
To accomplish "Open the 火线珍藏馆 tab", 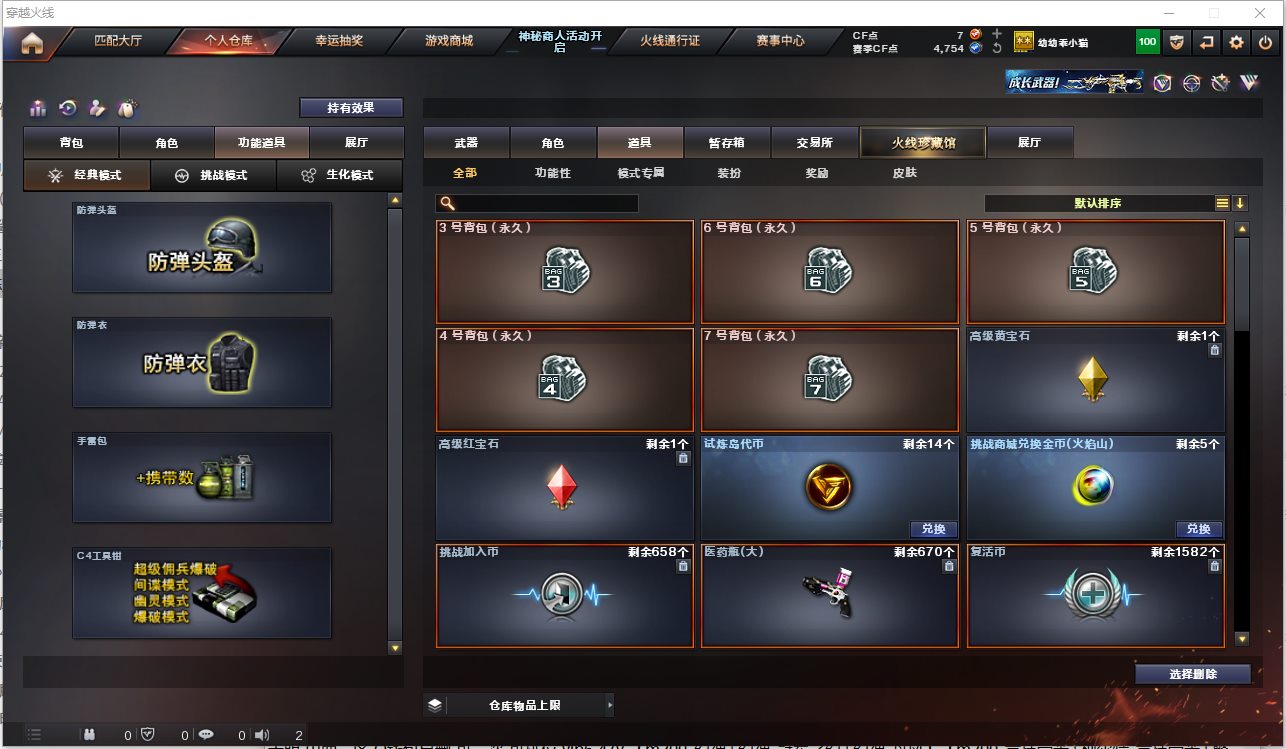I will coord(923,143).
